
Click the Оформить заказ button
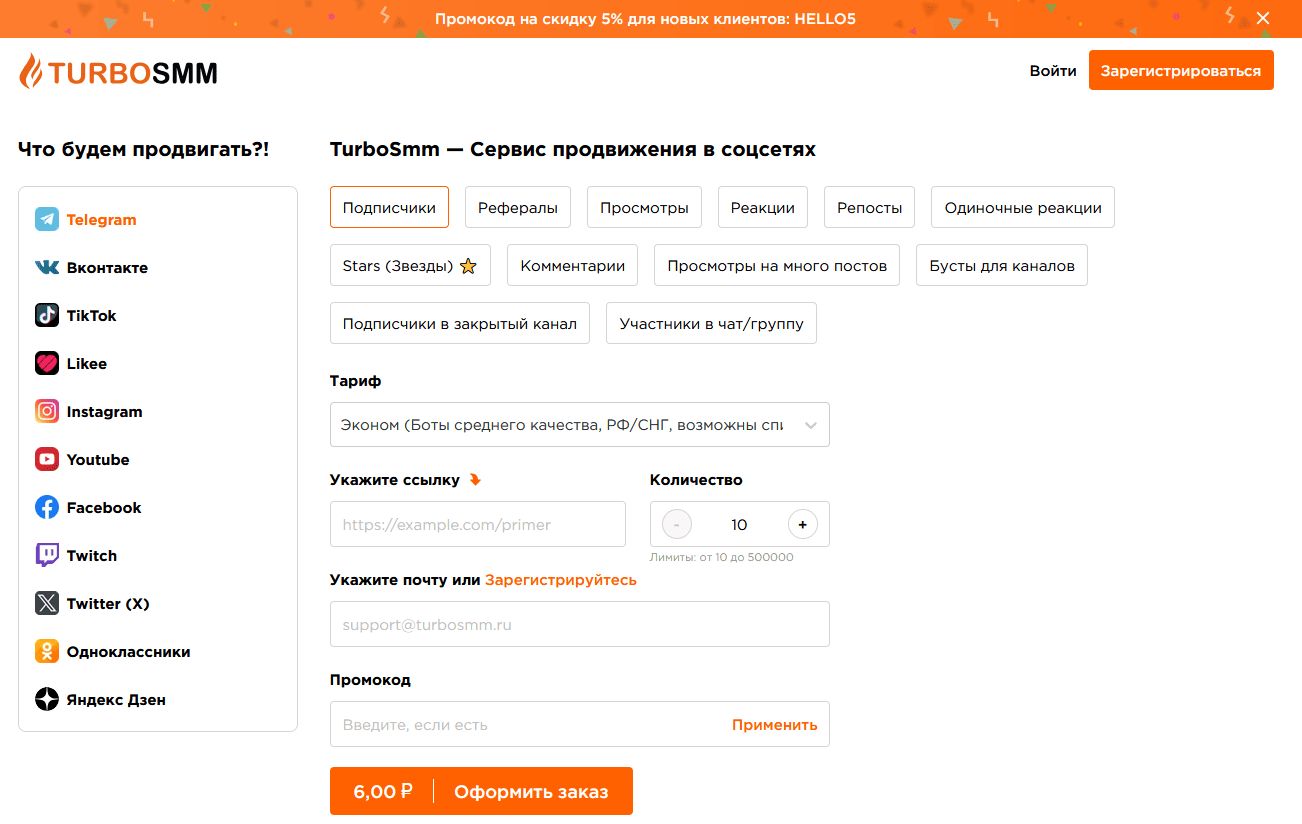pos(481,791)
